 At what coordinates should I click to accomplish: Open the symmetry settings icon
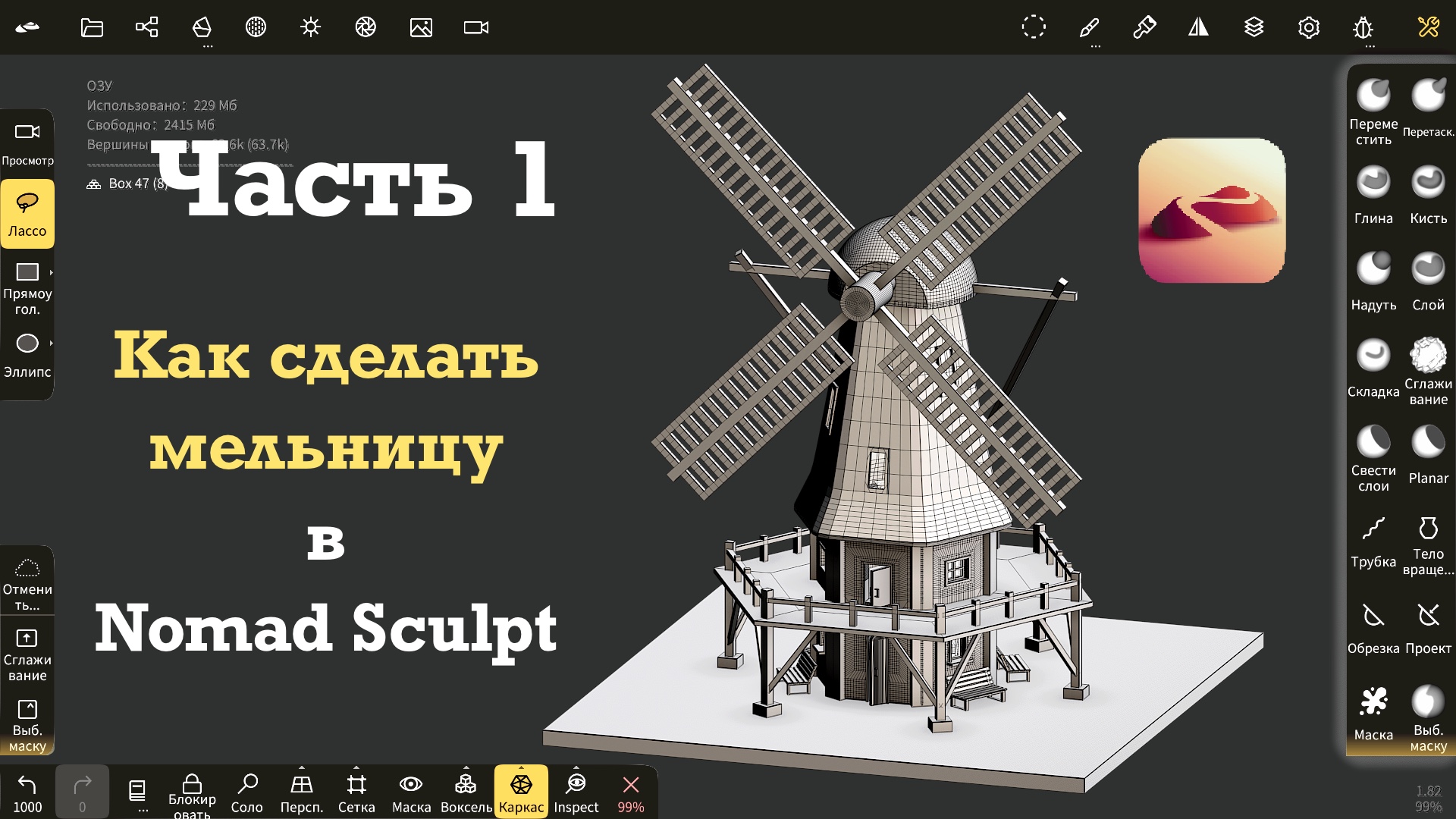pos(1198,28)
